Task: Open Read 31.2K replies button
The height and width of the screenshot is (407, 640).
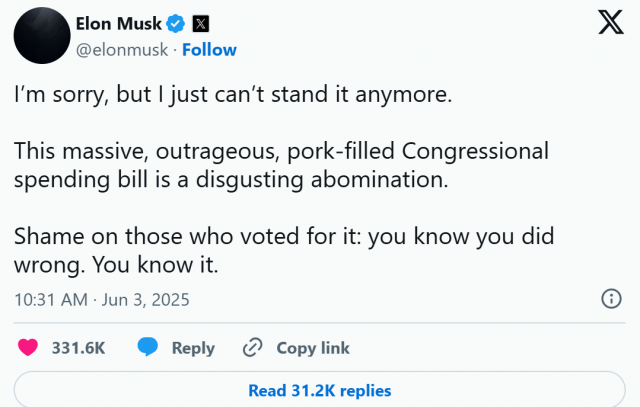Action: pos(320,390)
